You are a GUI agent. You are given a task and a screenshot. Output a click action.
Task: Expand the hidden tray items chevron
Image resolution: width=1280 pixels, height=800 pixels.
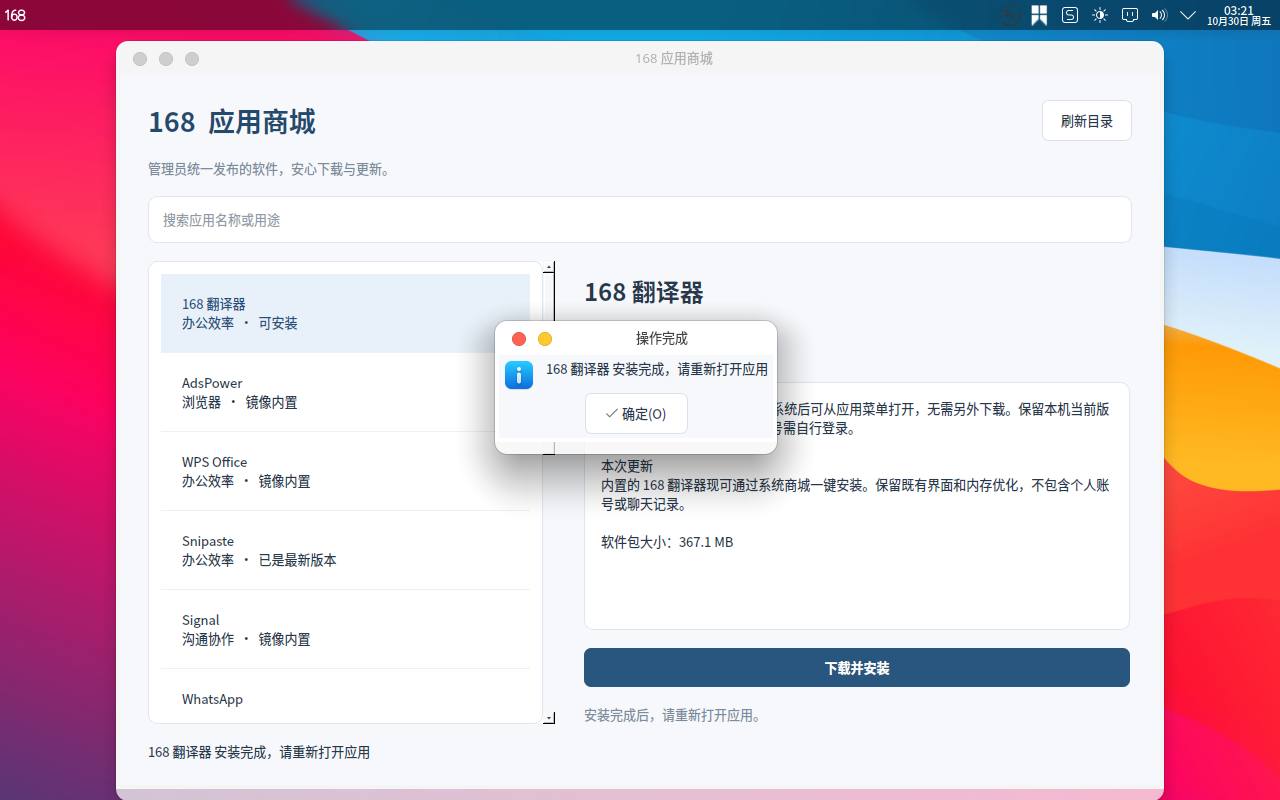pos(1188,15)
